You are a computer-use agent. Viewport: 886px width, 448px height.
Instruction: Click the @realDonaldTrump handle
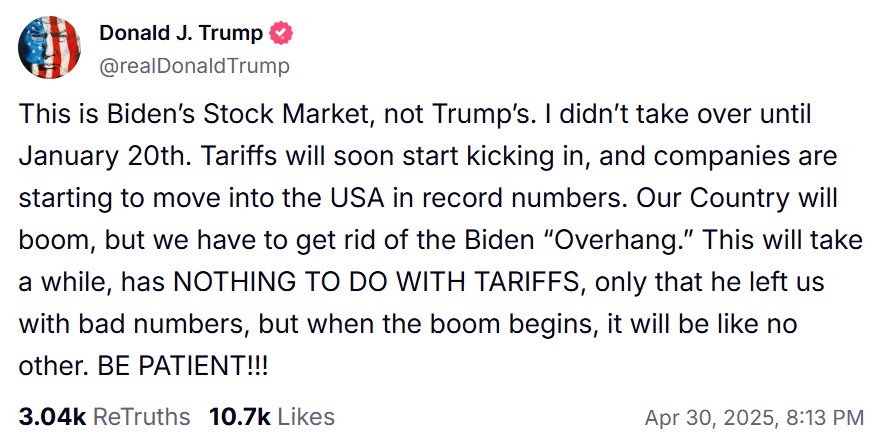click(194, 66)
